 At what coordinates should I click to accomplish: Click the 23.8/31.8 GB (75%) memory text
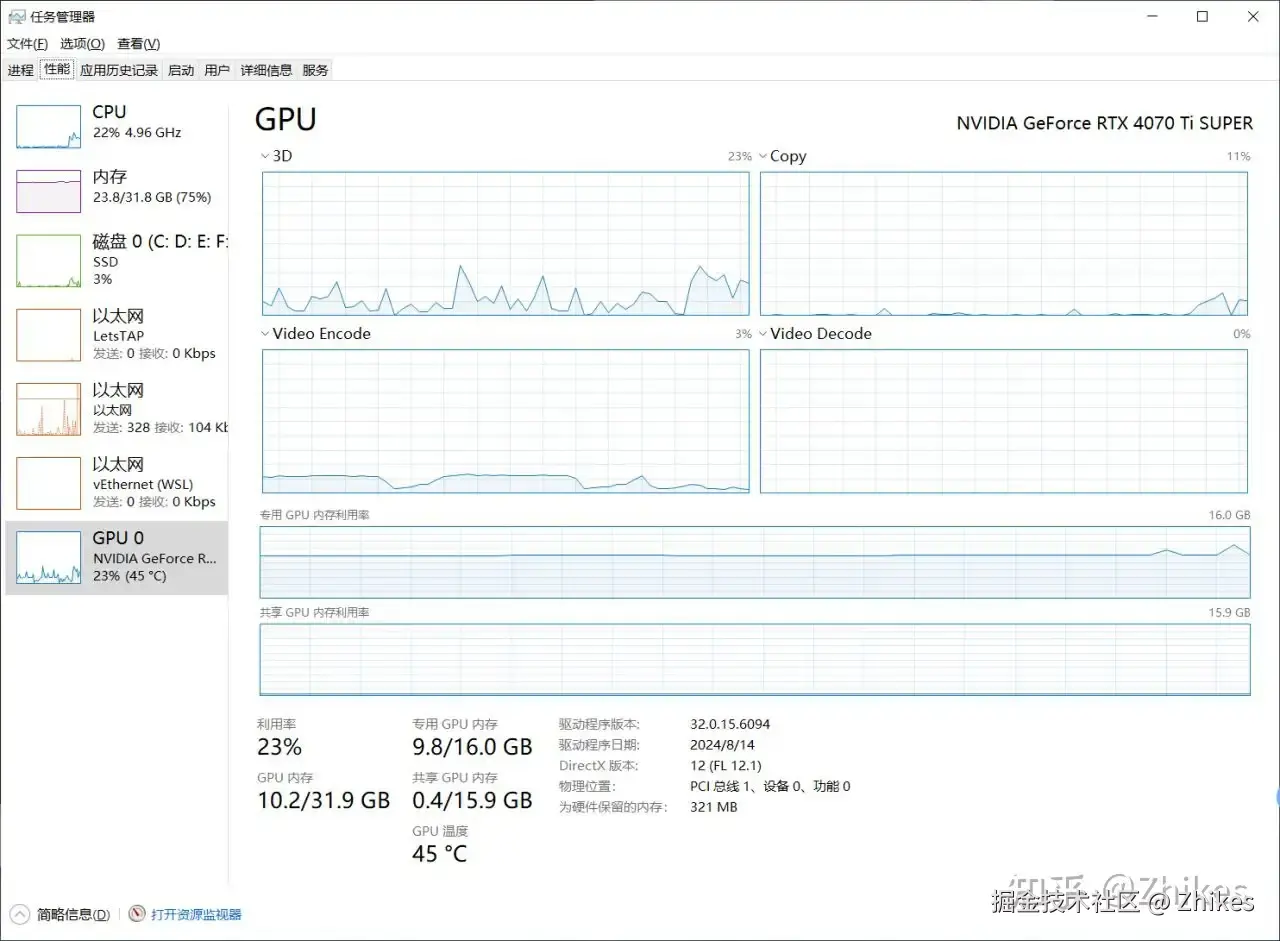tap(152, 198)
